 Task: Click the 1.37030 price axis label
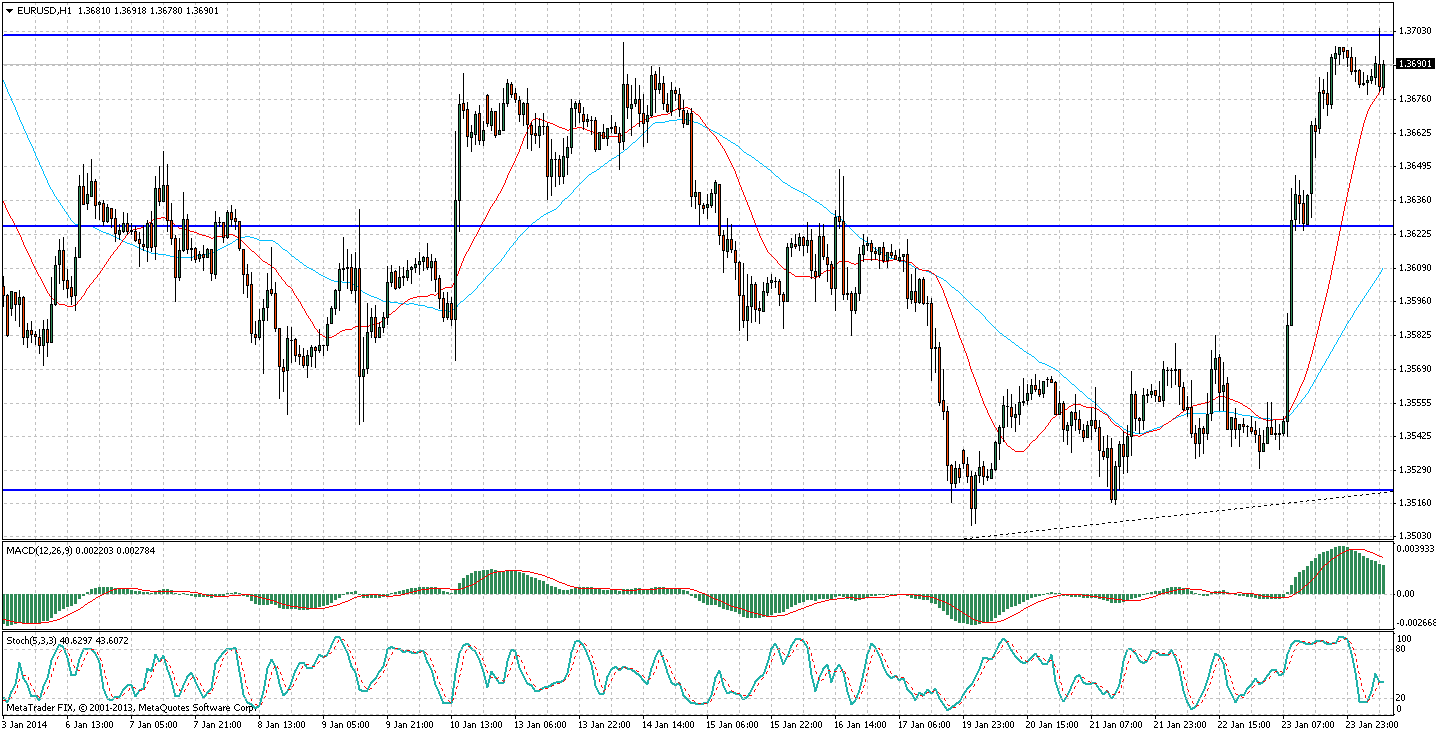[1413, 31]
